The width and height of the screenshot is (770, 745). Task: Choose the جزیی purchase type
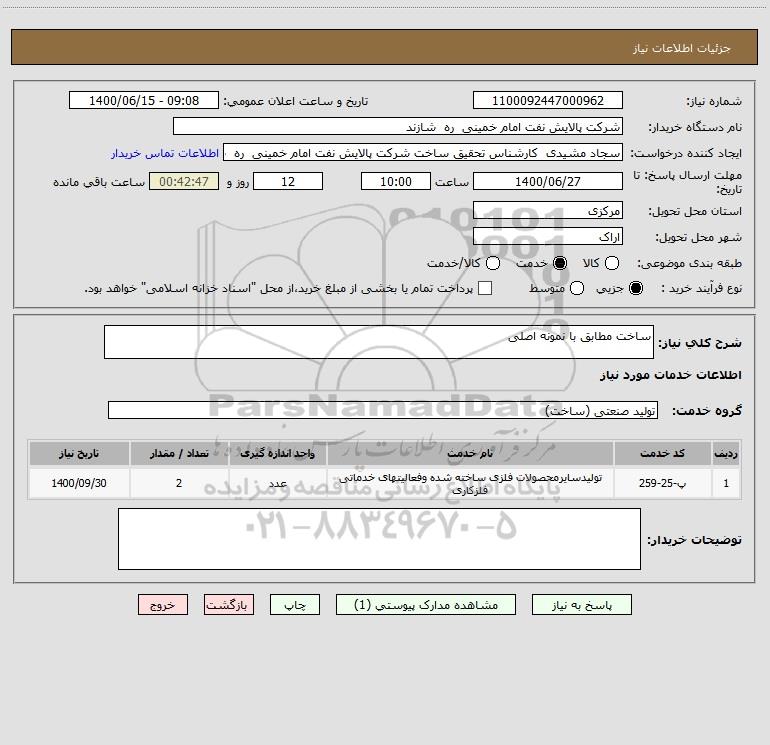pos(635,288)
